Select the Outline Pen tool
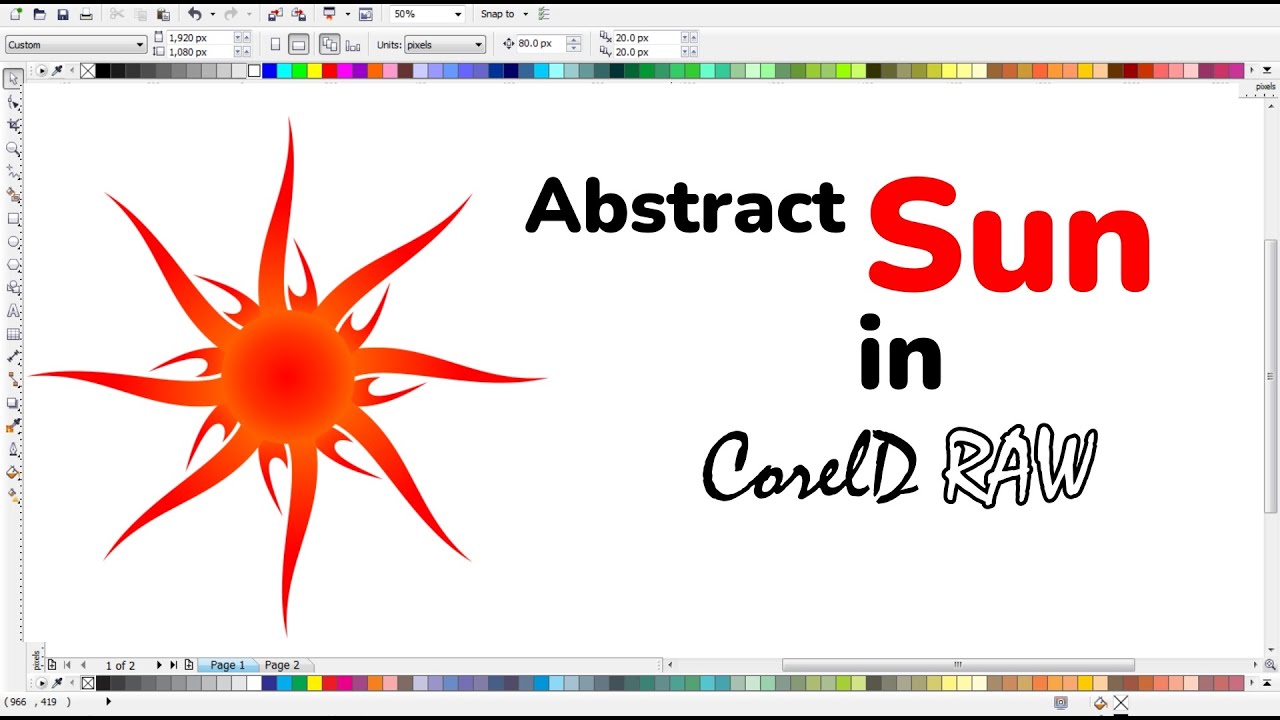This screenshot has height=720, width=1280. 13,450
